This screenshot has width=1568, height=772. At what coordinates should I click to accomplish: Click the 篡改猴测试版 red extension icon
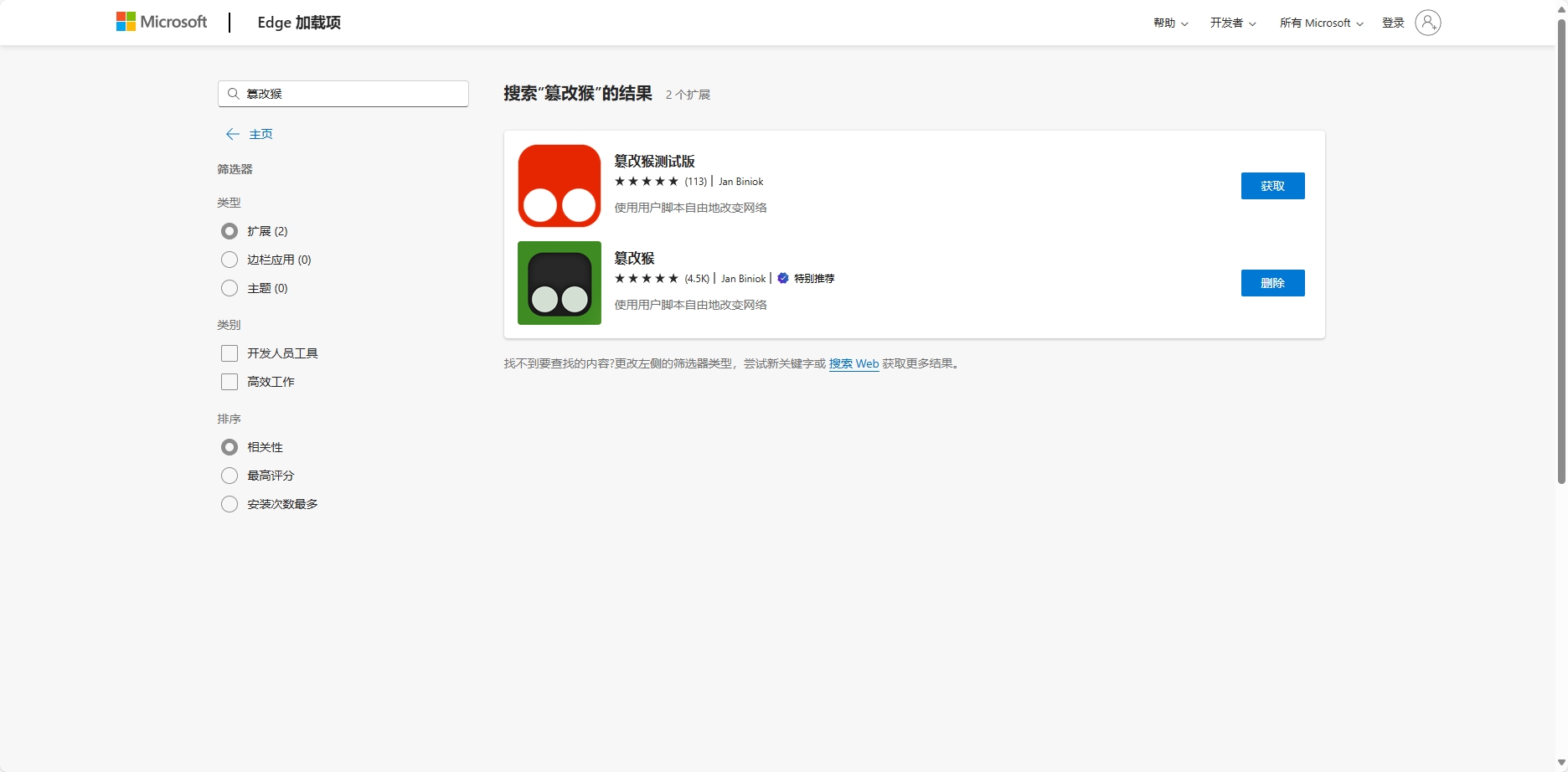click(x=558, y=185)
